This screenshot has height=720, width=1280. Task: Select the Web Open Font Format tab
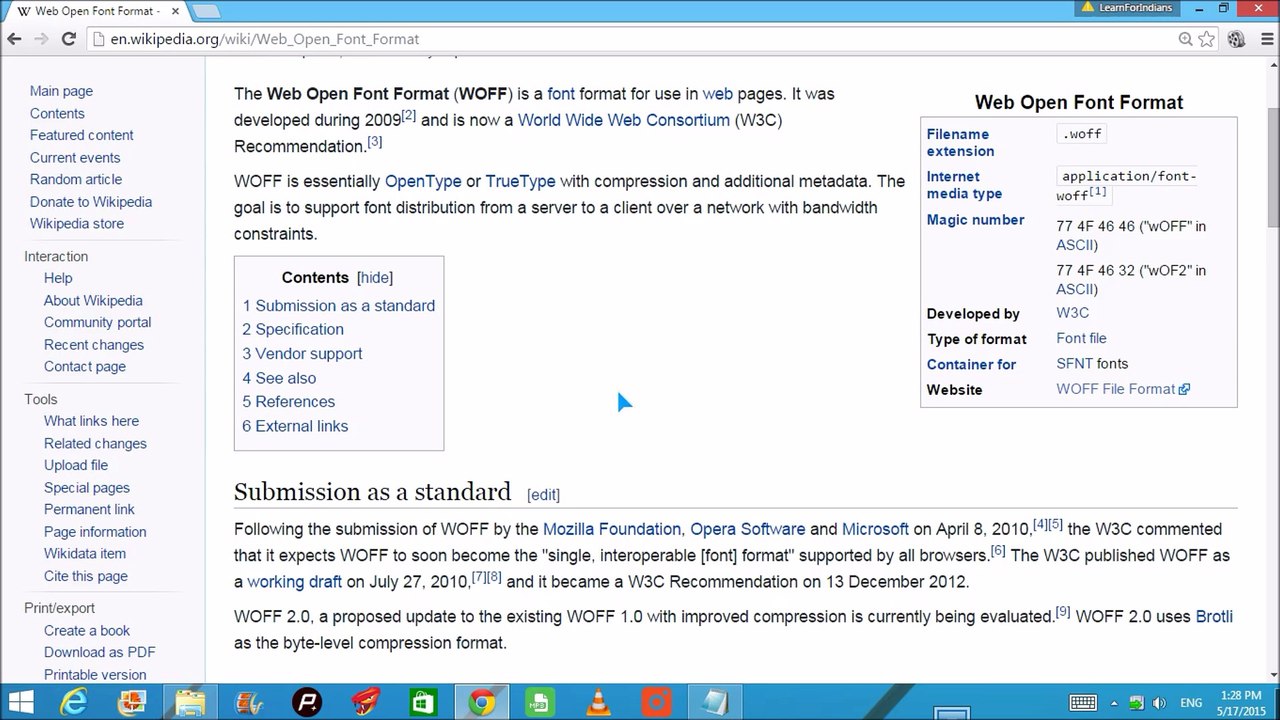tap(95, 11)
